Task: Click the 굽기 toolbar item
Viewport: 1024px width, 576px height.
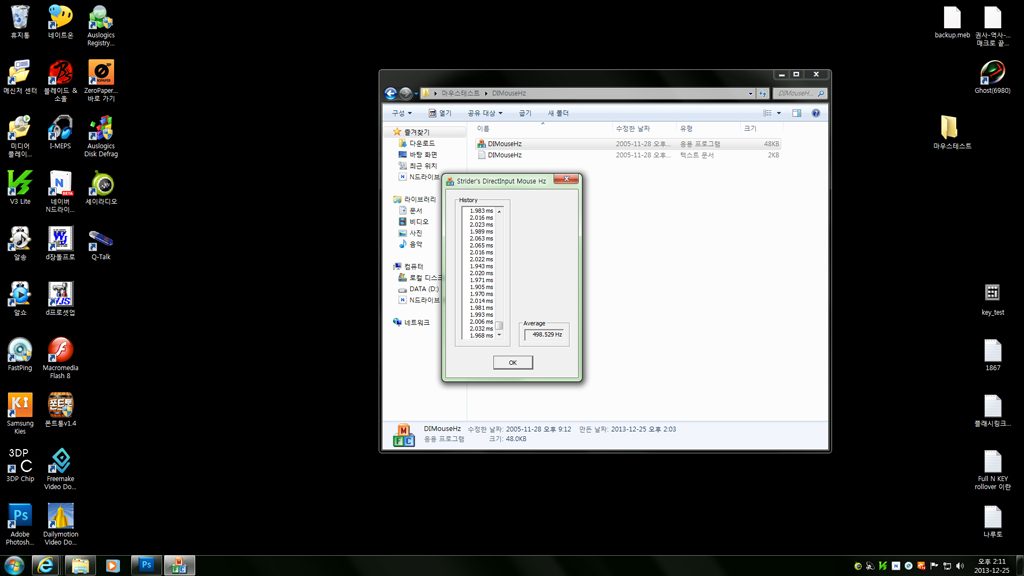Action: pos(525,113)
